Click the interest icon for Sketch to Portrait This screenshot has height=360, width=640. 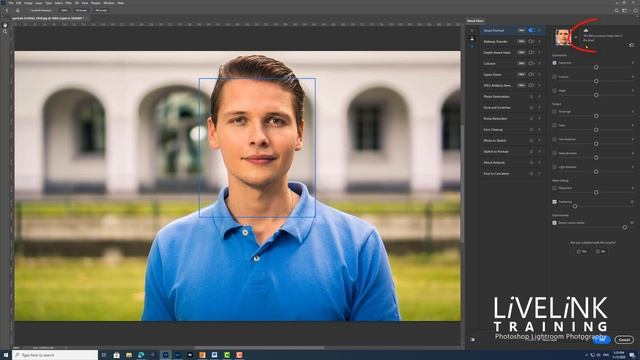531,152
